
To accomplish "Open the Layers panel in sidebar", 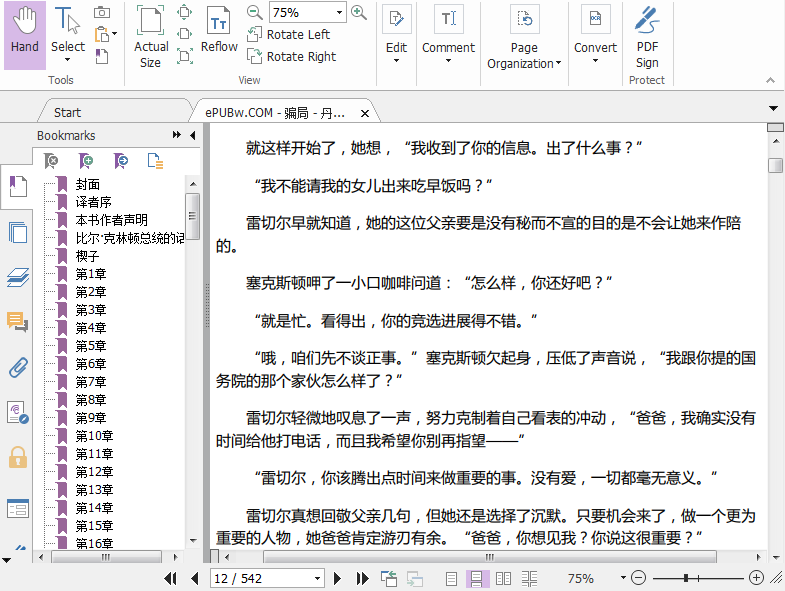I will [x=17, y=277].
